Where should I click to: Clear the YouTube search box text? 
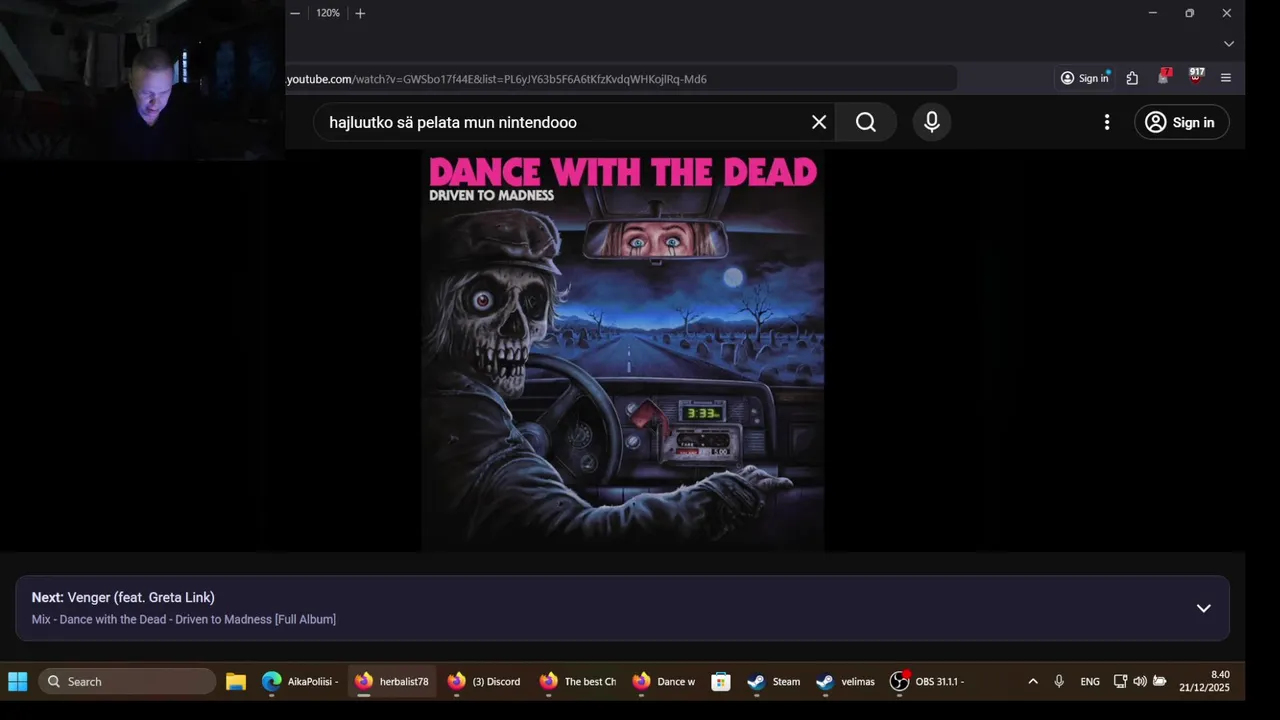[819, 122]
